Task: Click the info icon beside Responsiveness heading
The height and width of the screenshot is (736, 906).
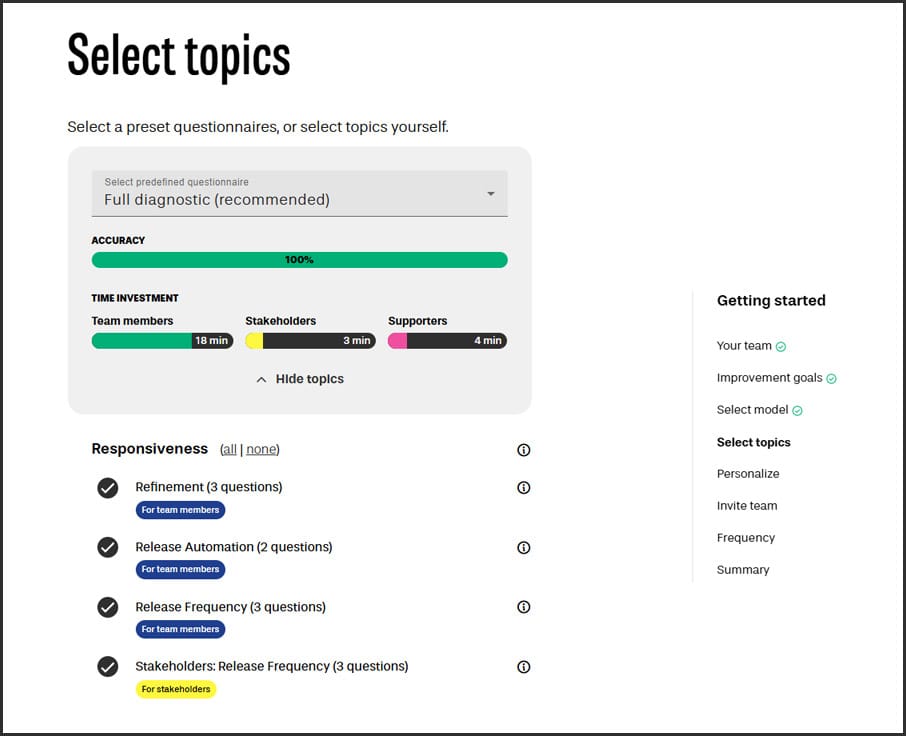Action: pos(523,450)
